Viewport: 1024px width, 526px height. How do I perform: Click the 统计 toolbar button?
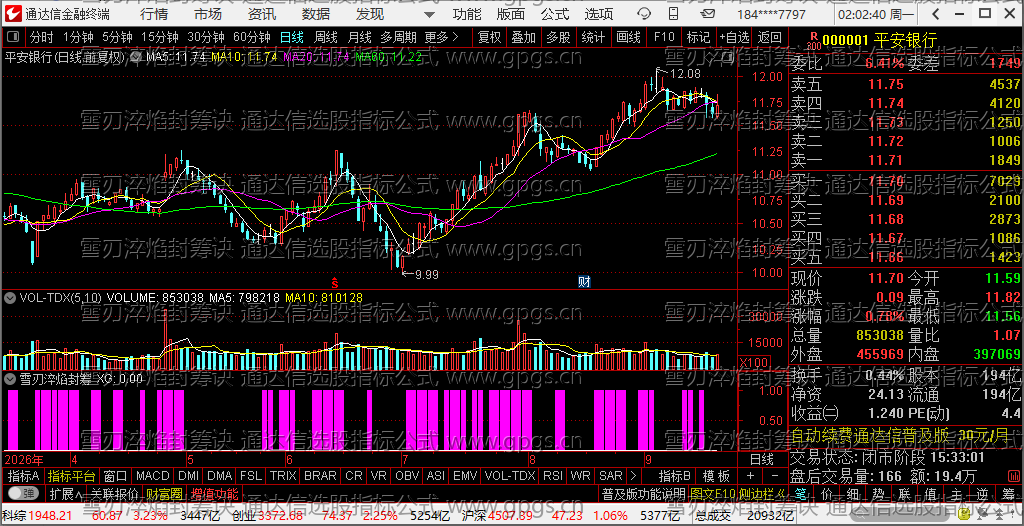[593, 37]
